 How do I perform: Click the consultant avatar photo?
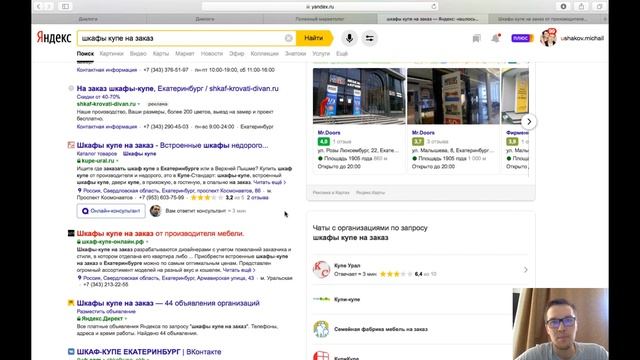(155, 211)
